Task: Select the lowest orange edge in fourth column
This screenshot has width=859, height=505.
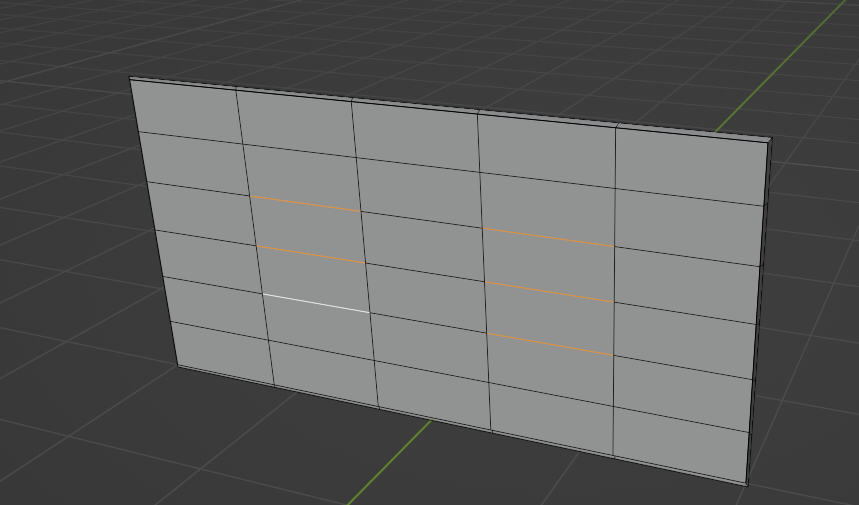Action: click(x=550, y=345)
